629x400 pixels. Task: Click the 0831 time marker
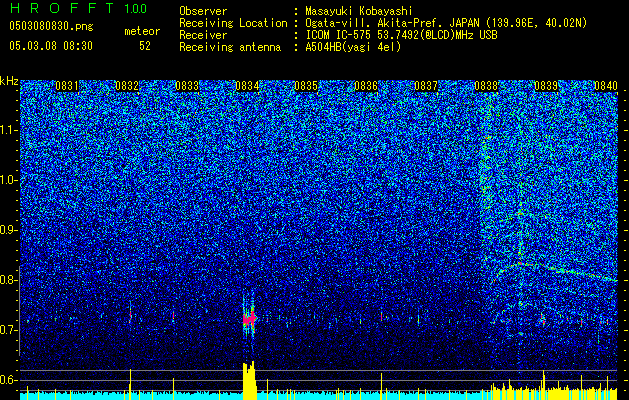pos(67,86)
